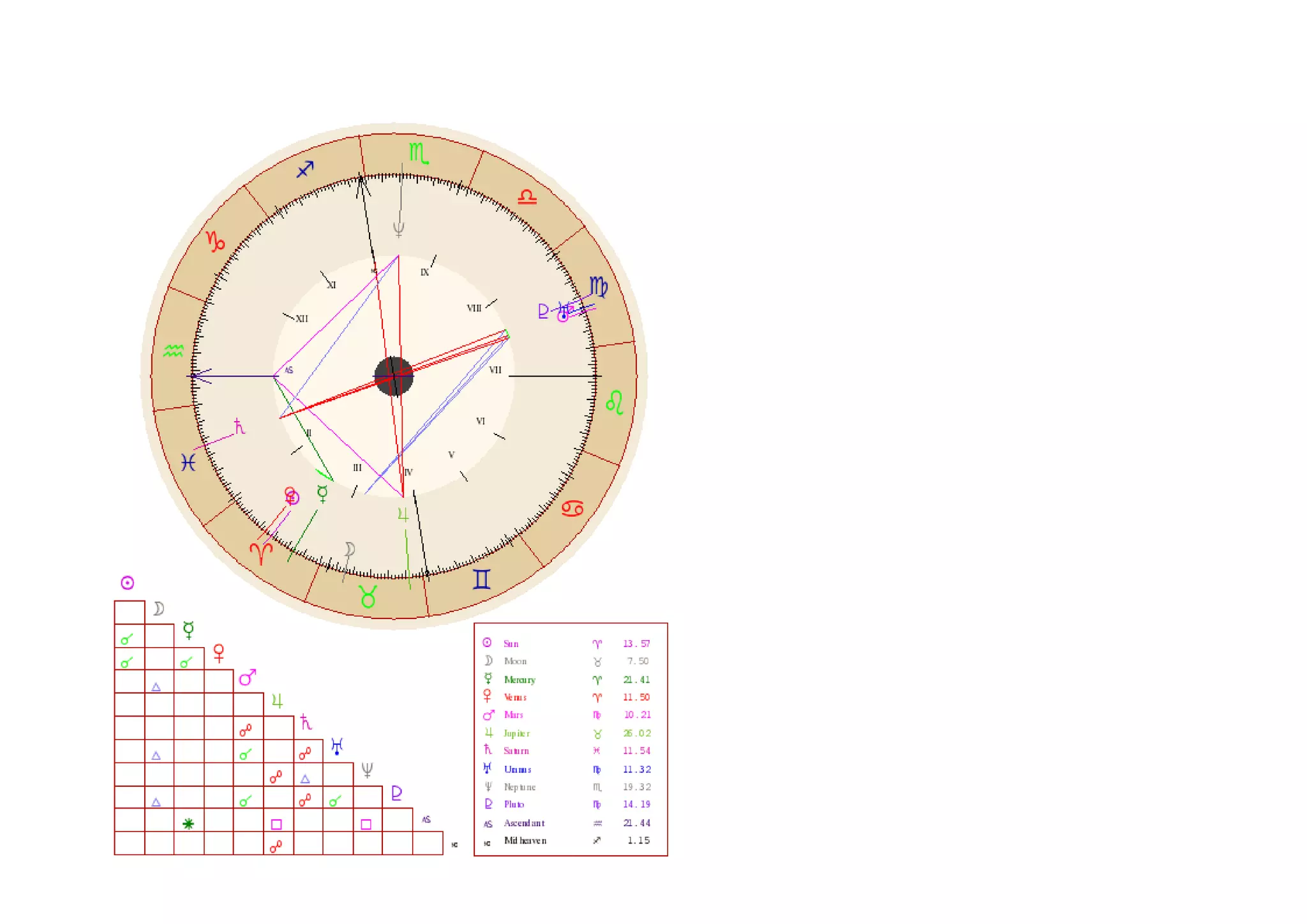This screenshot has height=924, width=1307.
Task: Select the blue Gemini glyph on the wheel
Action: pos(482,579)
